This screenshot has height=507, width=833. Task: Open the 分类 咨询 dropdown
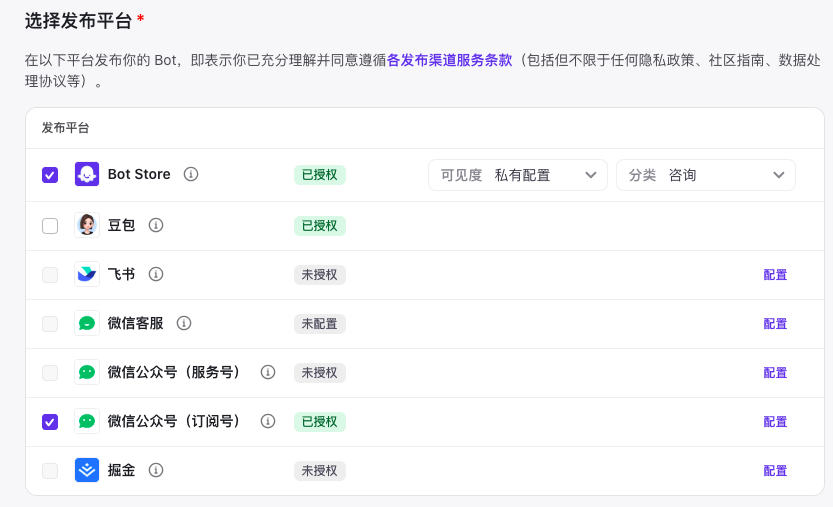point(706,175)
